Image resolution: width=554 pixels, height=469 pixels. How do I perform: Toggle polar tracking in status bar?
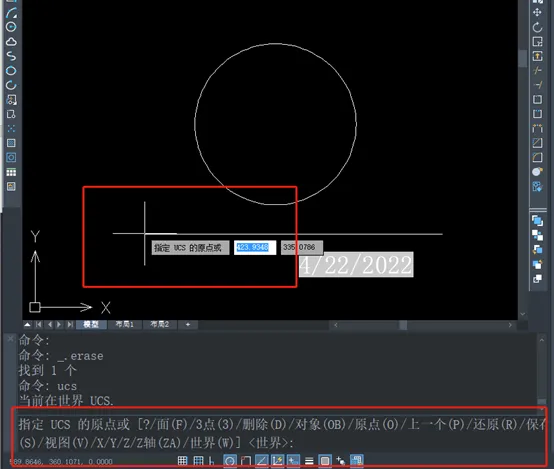click(x=230, y=461)
